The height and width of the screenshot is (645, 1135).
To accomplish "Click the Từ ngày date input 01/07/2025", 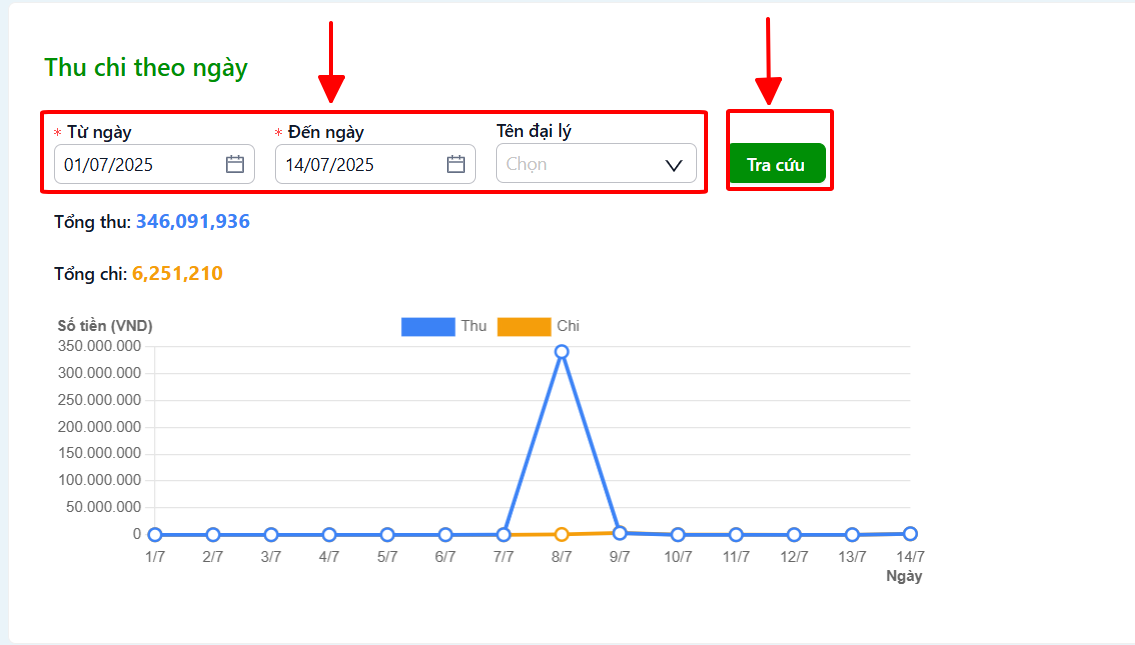I will [x=154, y=164].
